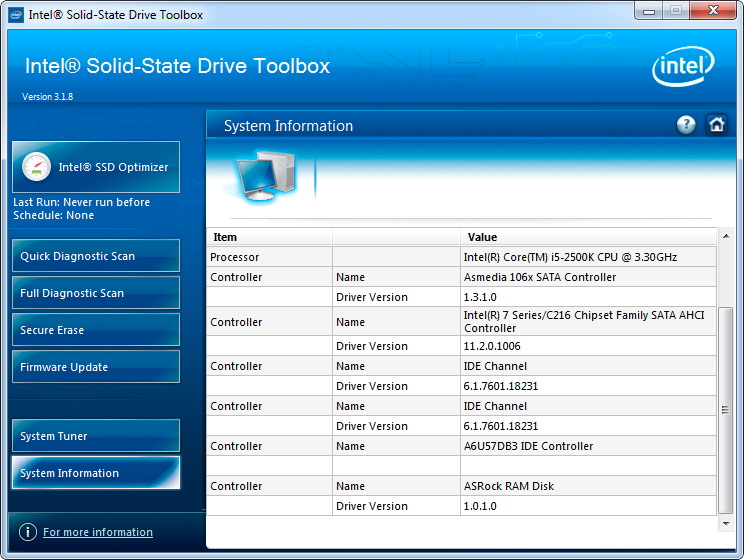Close the Toolbox window
The image size is (744, 560).
click(x=713, y=10)
